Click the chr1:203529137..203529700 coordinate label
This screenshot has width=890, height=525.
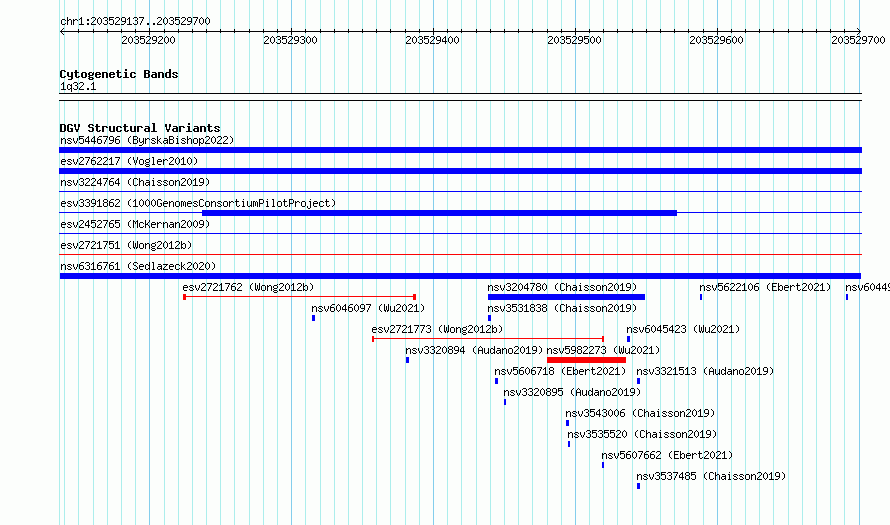135,21
